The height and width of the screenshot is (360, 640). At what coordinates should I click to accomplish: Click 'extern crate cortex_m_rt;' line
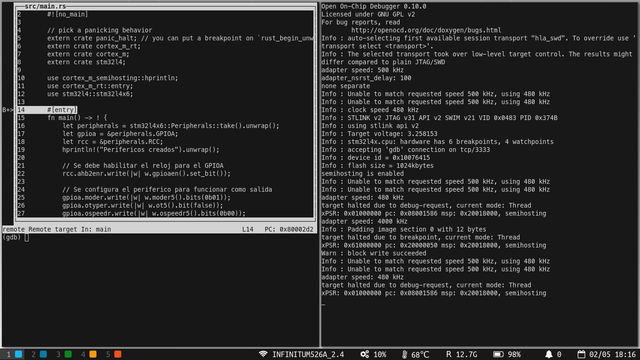click(x=94, y=46)
